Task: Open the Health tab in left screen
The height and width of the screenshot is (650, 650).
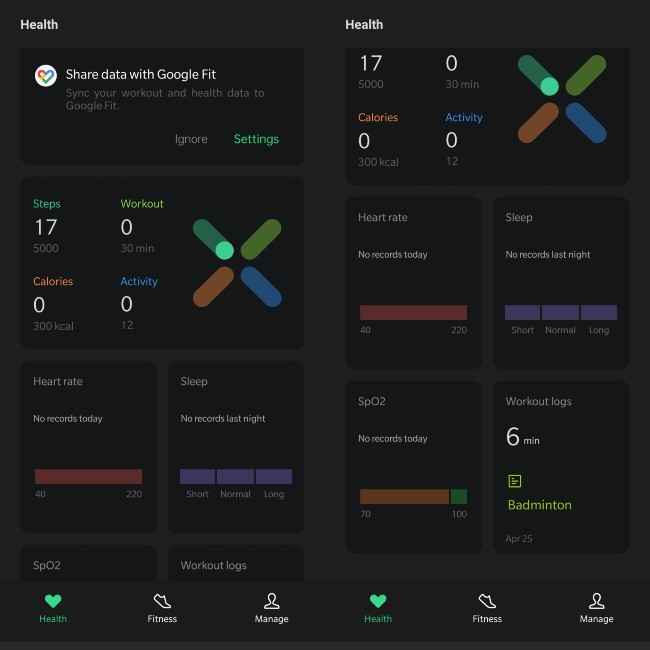Action: coord(53,608)
